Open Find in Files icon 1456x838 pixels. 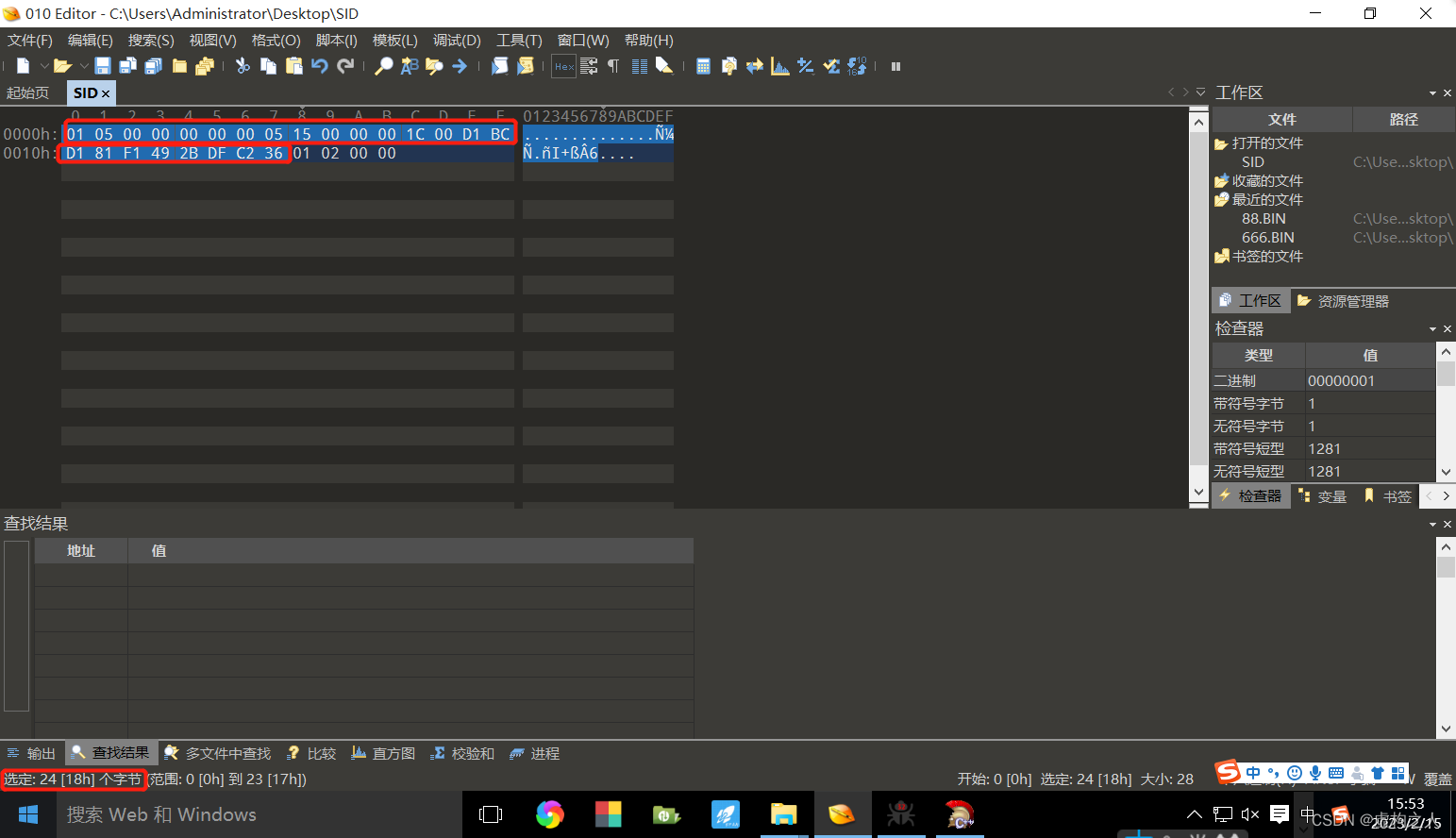[x=434, y=66]
